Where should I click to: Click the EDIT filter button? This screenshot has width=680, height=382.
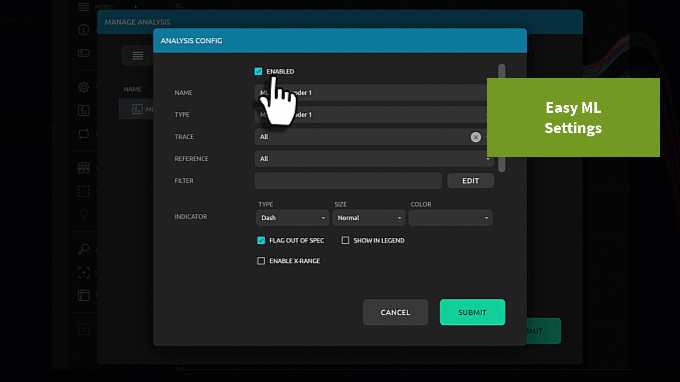471,181
